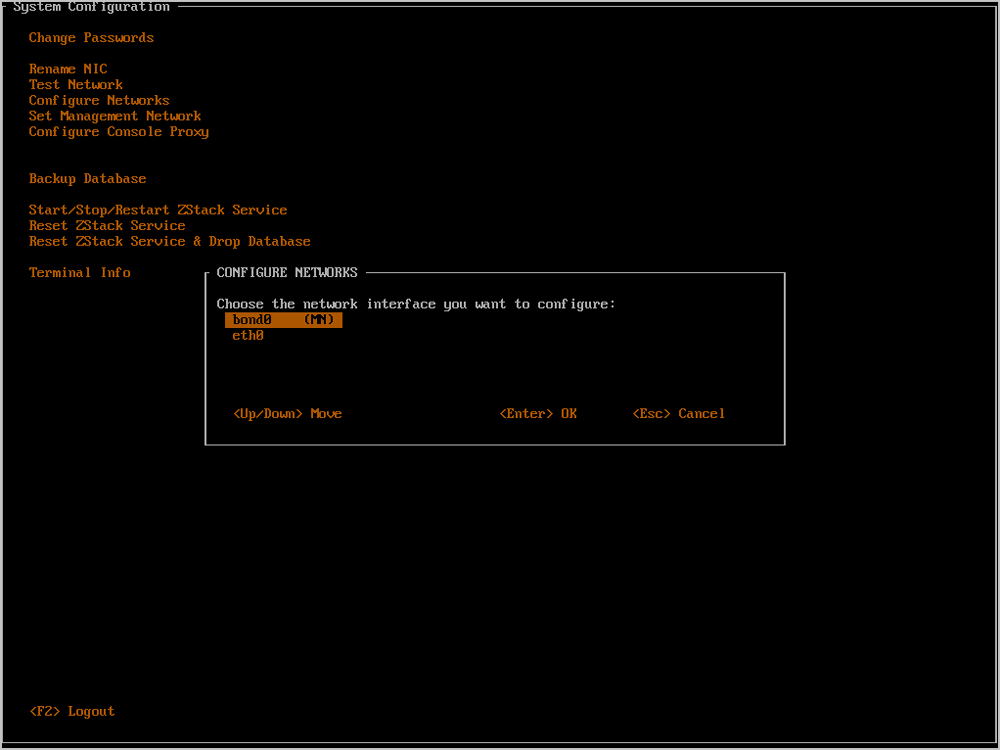Image resolution: width=1000 pixels, height=750 pixels.
Task: Open Backup Database menu item
Action: click(x=87, y=179)
